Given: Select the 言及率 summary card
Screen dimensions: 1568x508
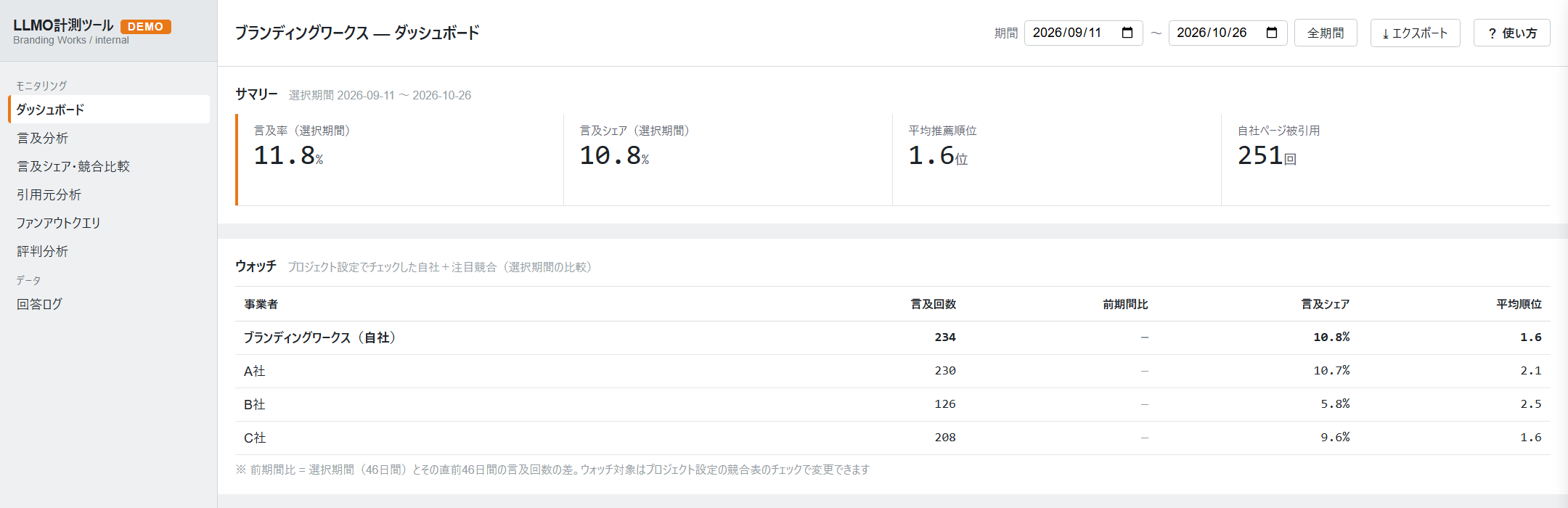Looking at the screenshot, I should 399,160.
